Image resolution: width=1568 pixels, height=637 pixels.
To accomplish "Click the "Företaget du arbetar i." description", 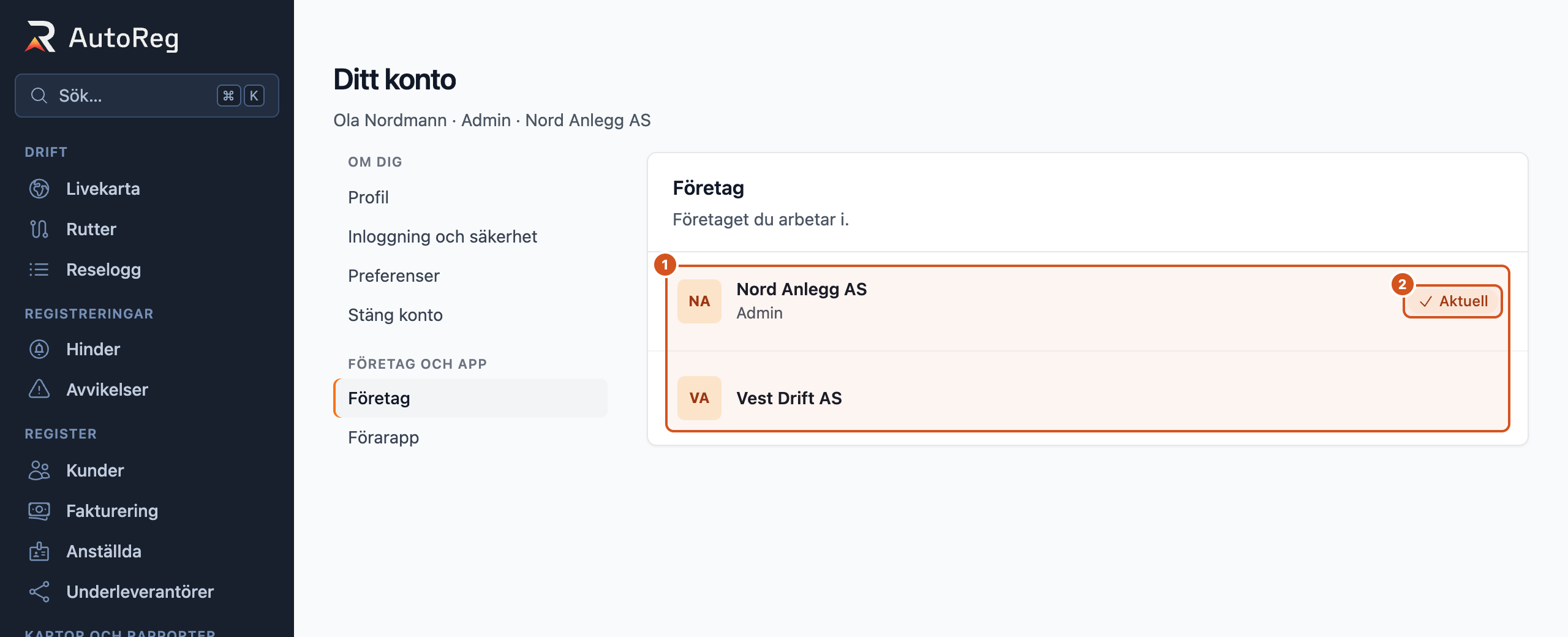I will 761,219.
